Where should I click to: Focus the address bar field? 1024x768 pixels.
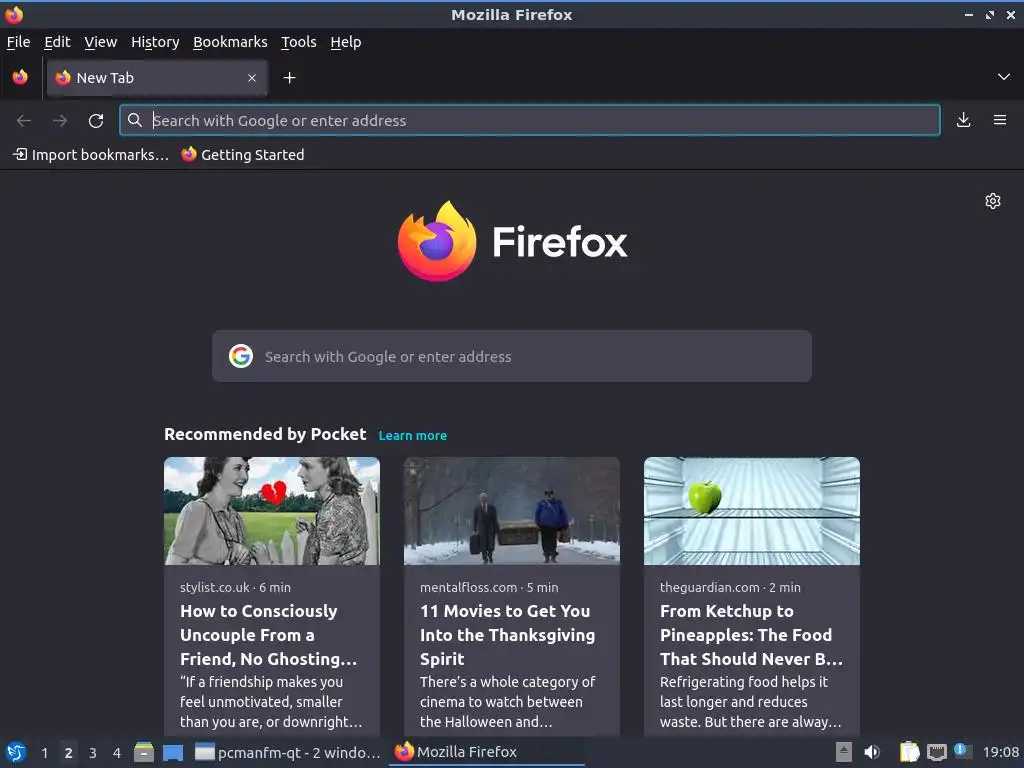click(530, 120)
